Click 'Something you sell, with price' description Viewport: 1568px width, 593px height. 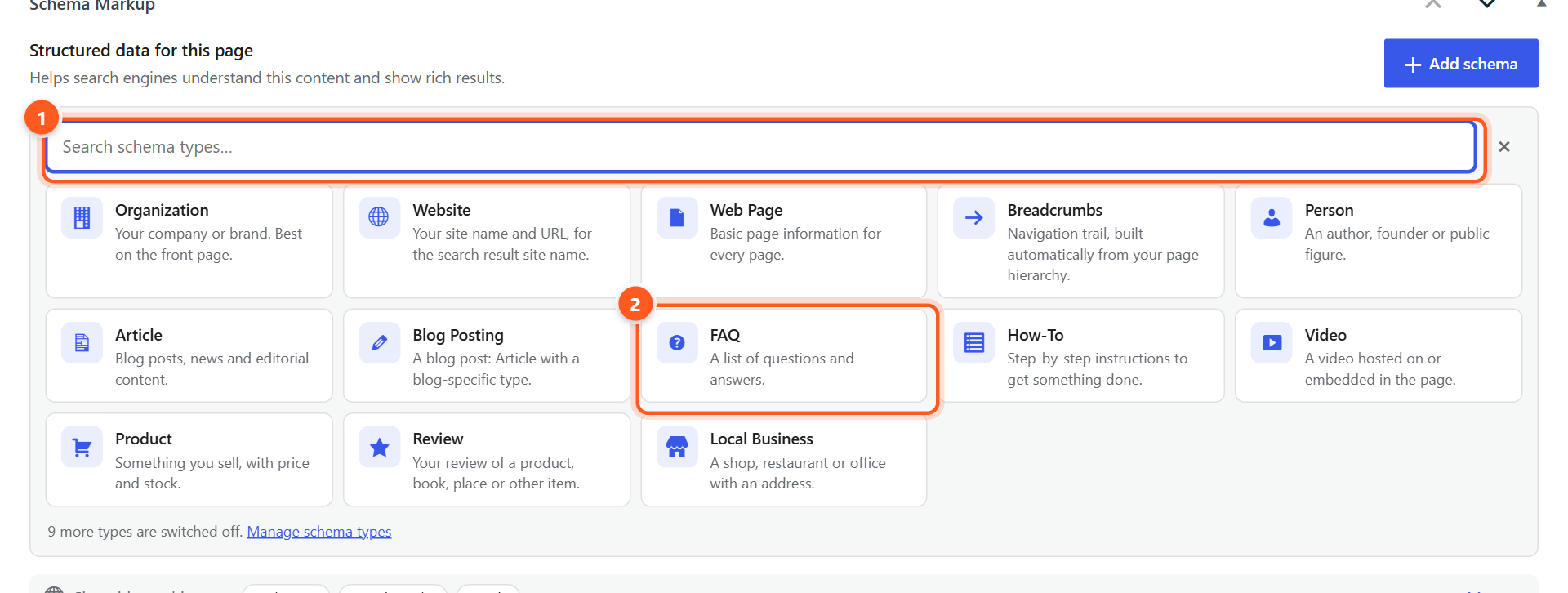coord(212,473)
